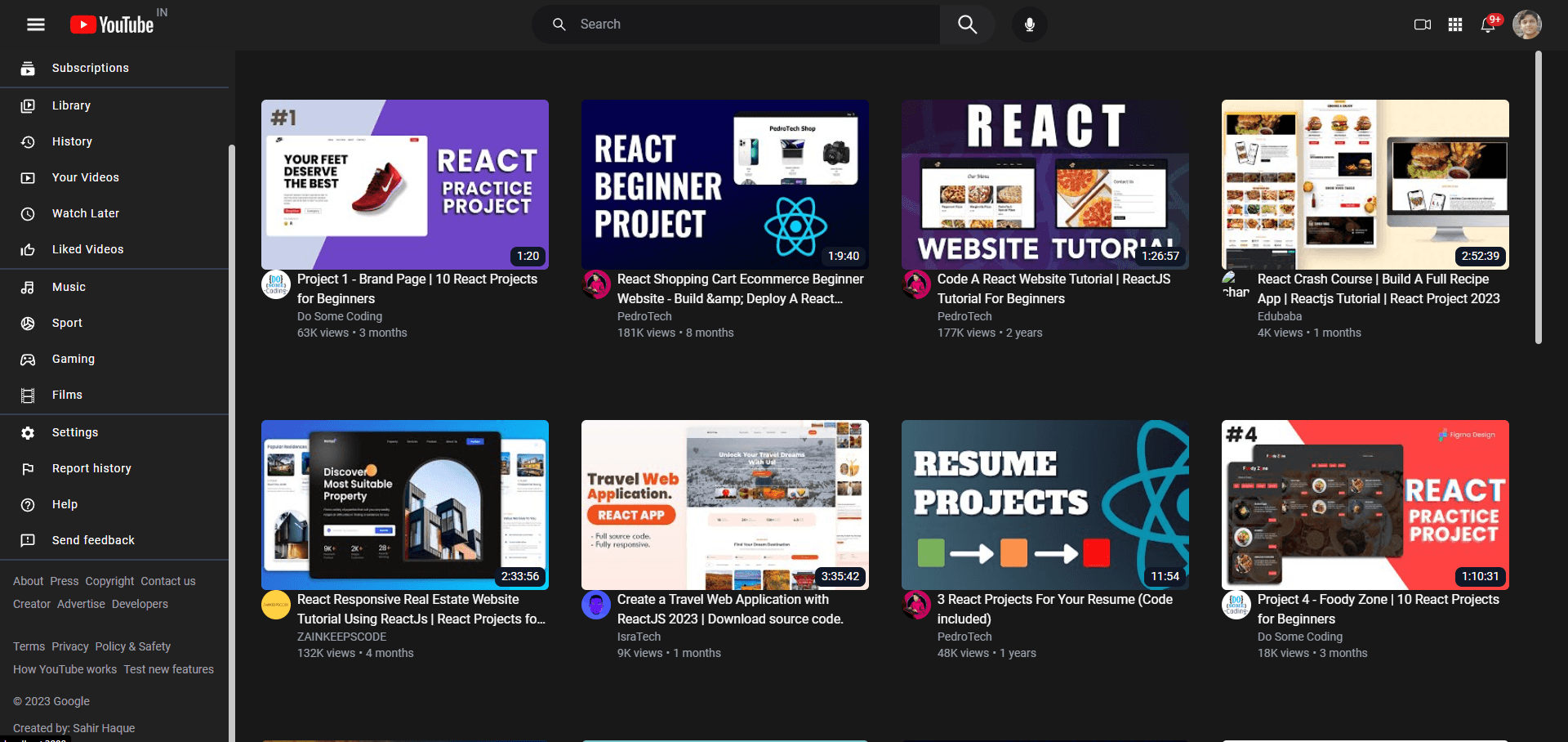Click Test new features link

coord(168,669)
